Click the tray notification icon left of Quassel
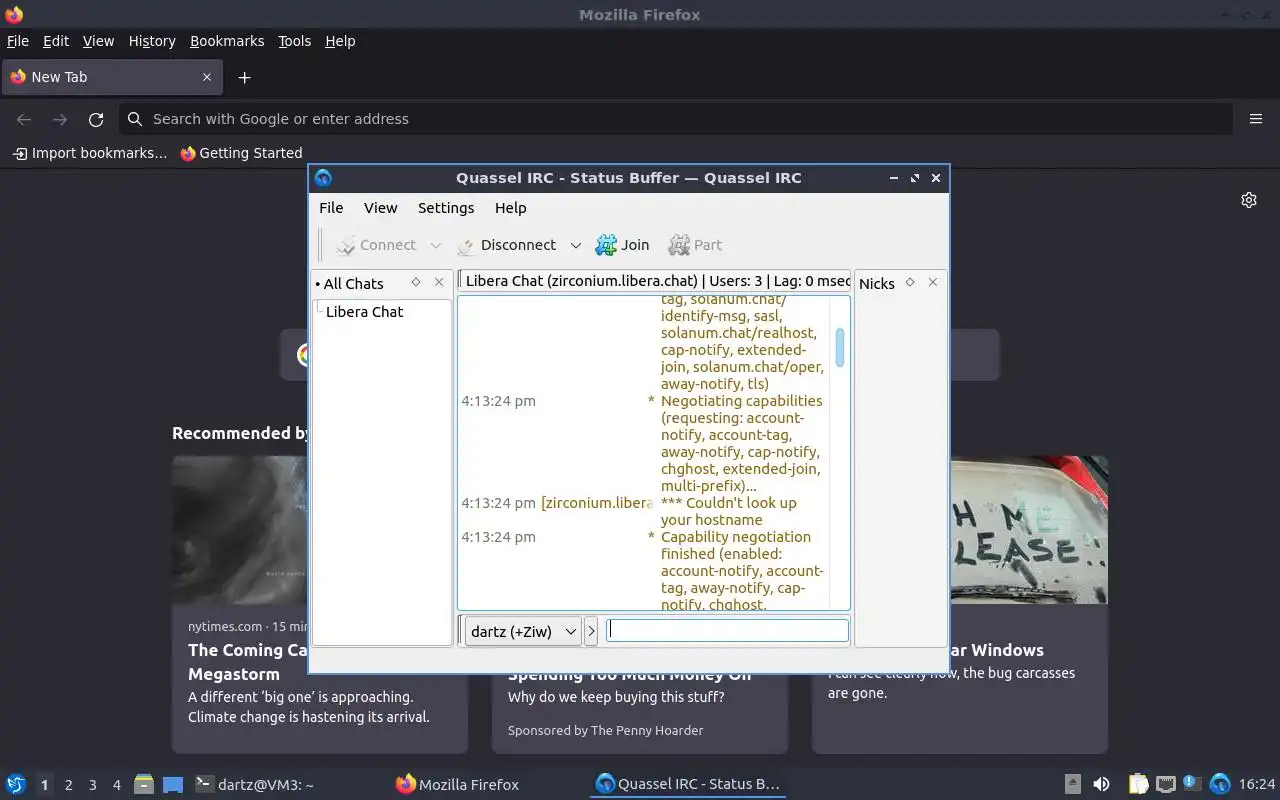 (x=1192, y=783)
